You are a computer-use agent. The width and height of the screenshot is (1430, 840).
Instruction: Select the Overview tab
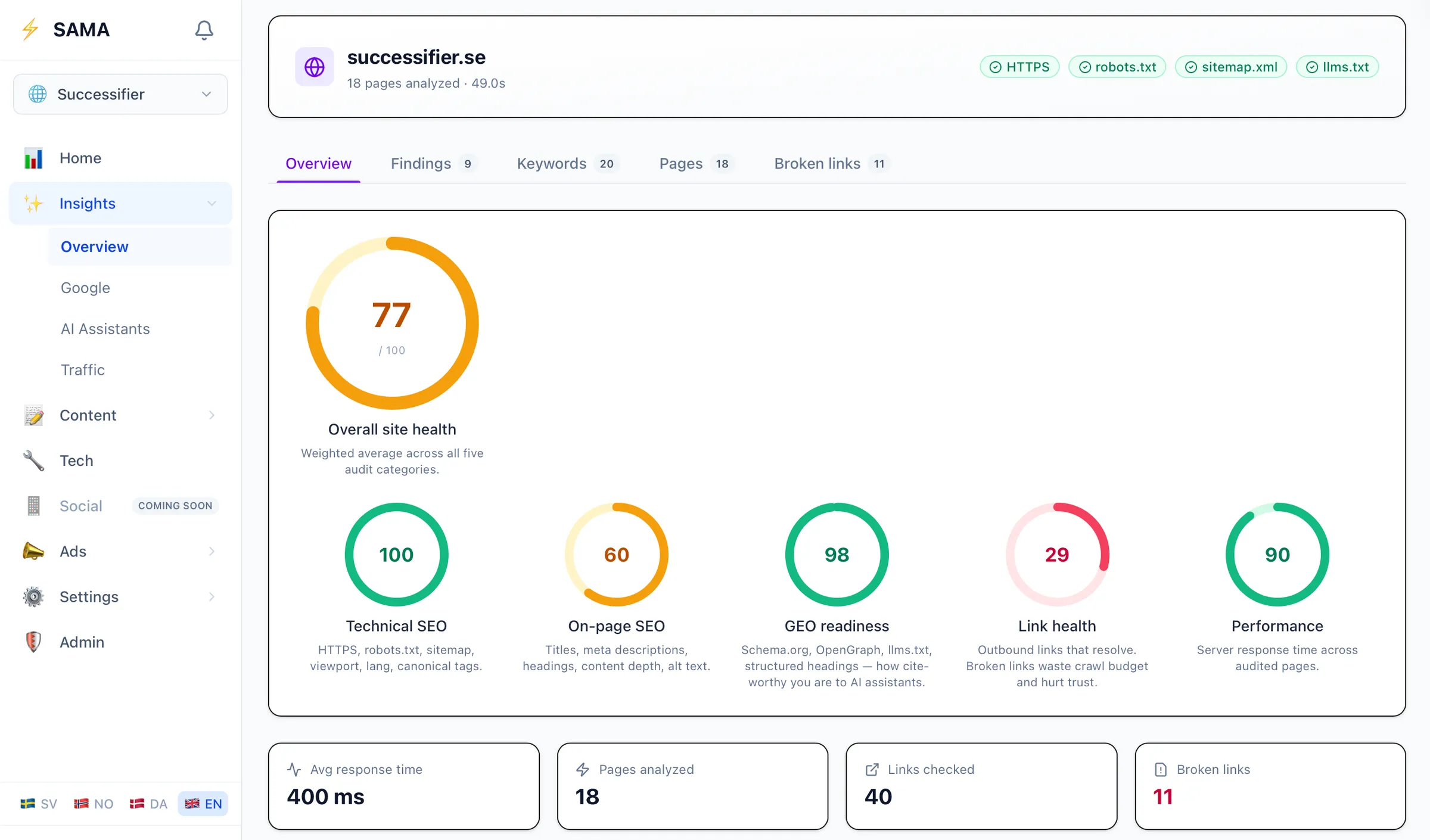tap(318, 163)
